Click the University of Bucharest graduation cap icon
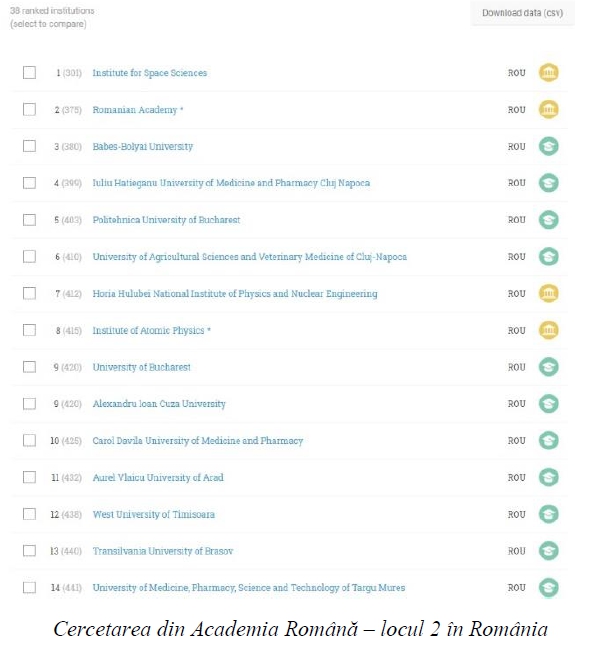The height and width of the screenshot is (645, 589). [x=548, y=367]
